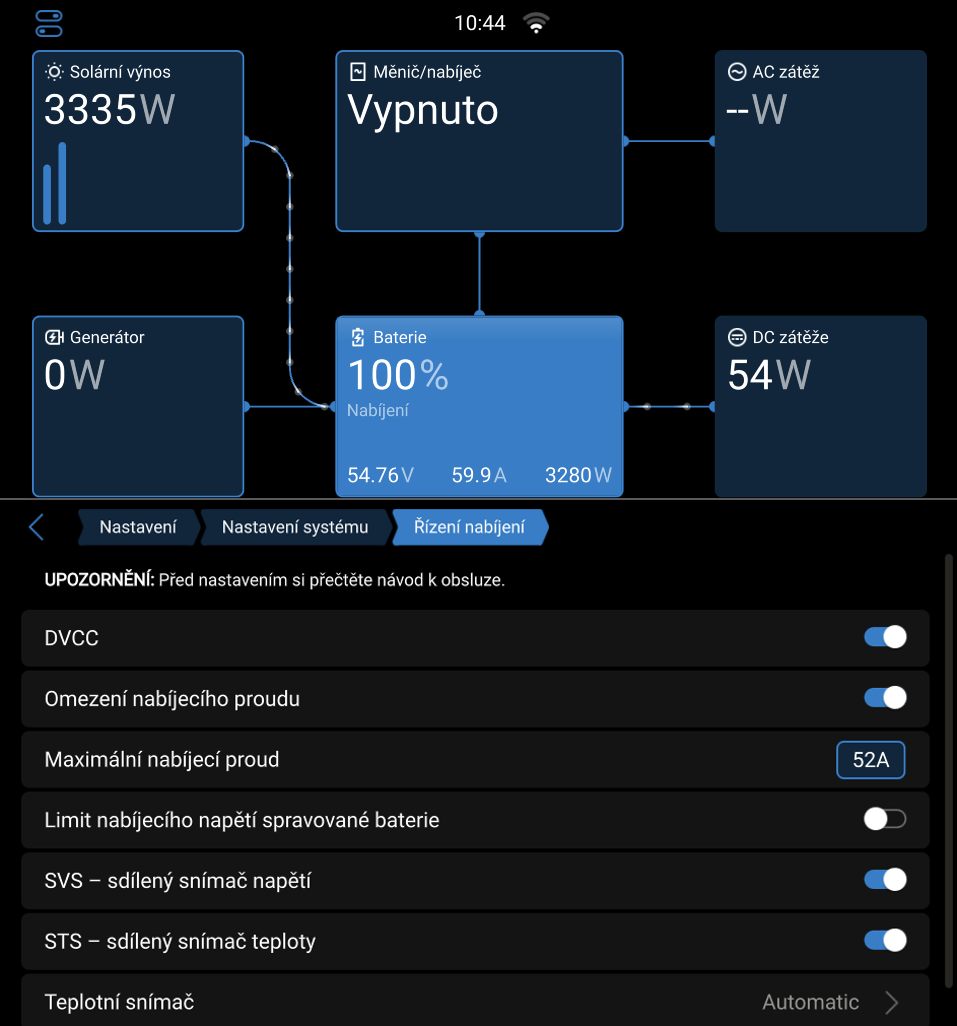
Task: Click the Generátor icon
Action: (54, 337)
